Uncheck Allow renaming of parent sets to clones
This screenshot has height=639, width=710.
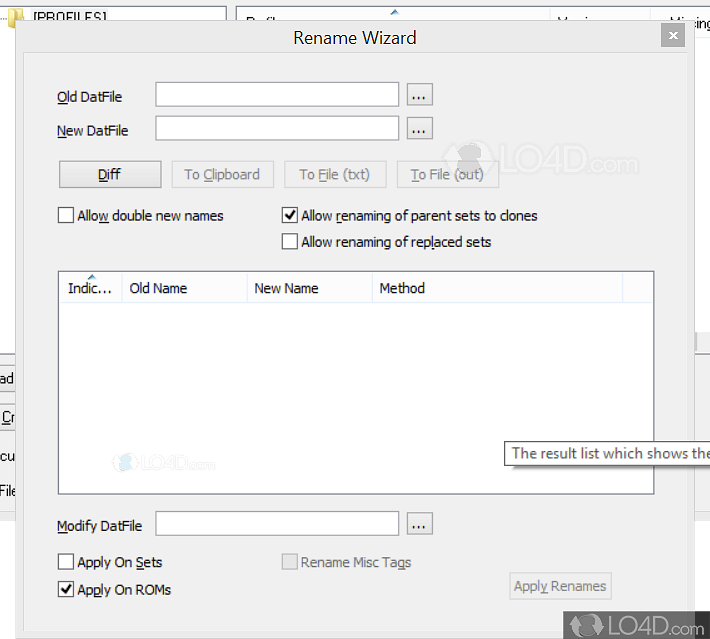(290, 215)
